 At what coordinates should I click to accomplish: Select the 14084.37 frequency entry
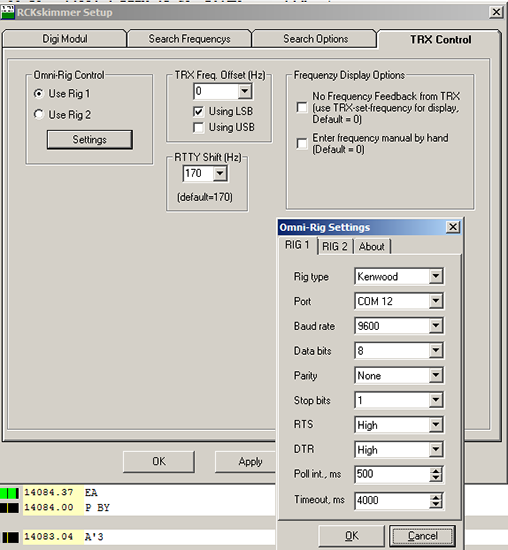point(48,492)
